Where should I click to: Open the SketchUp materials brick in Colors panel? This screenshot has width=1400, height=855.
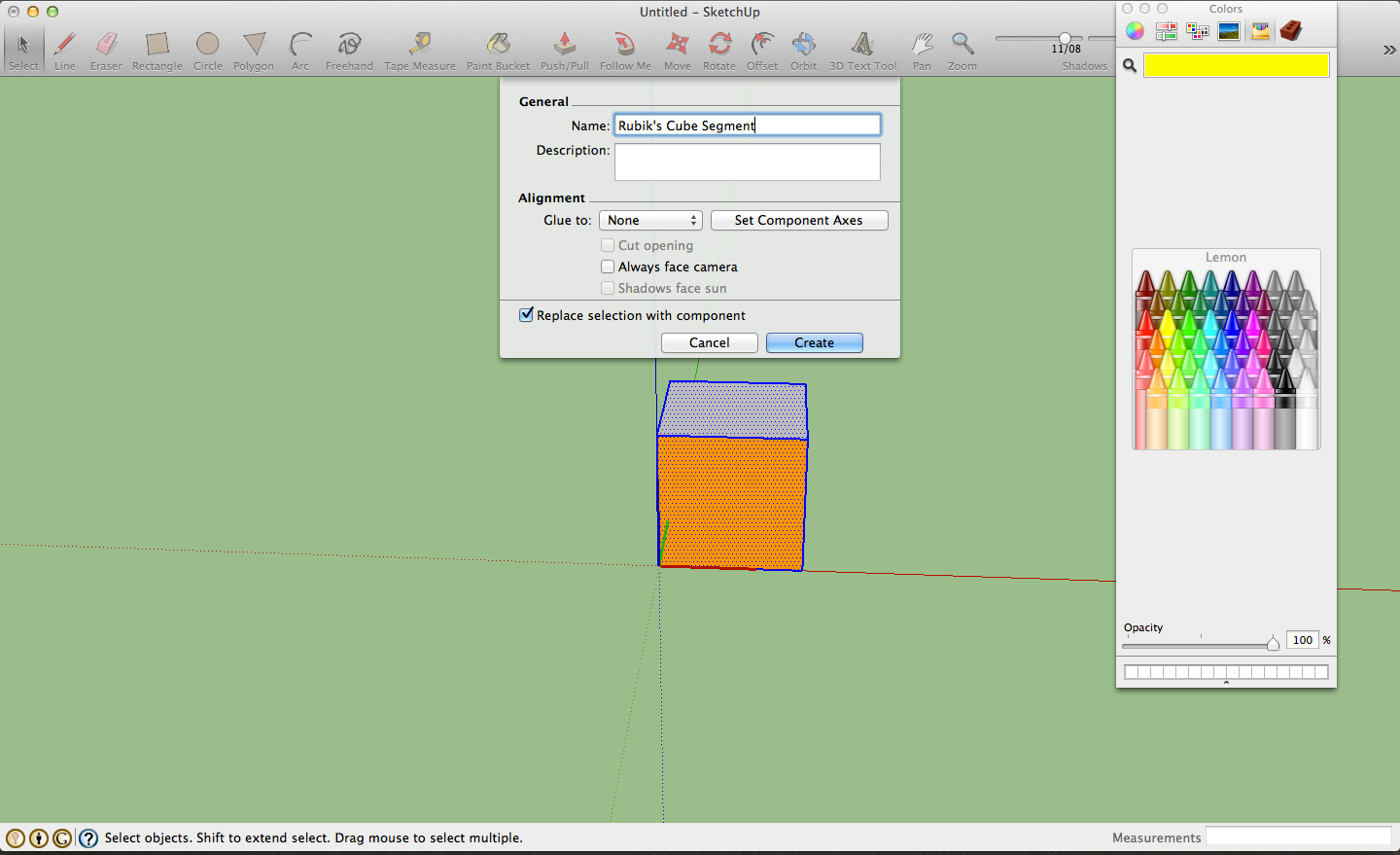click(x=1291, y=30)
